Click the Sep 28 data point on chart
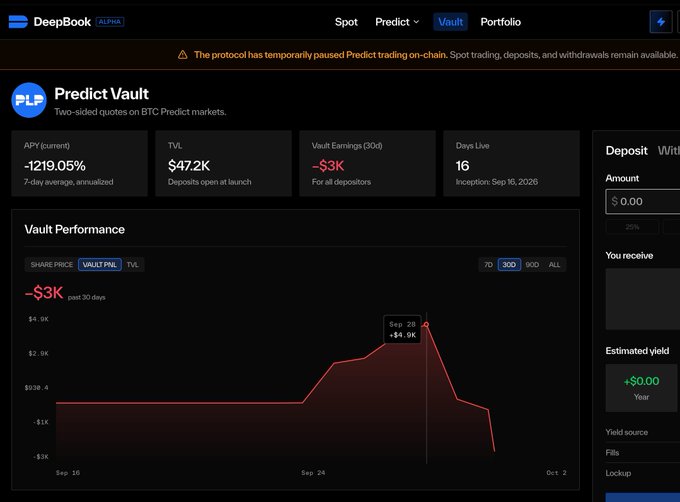Screen dimensions: 680x502 coord(426,324)
